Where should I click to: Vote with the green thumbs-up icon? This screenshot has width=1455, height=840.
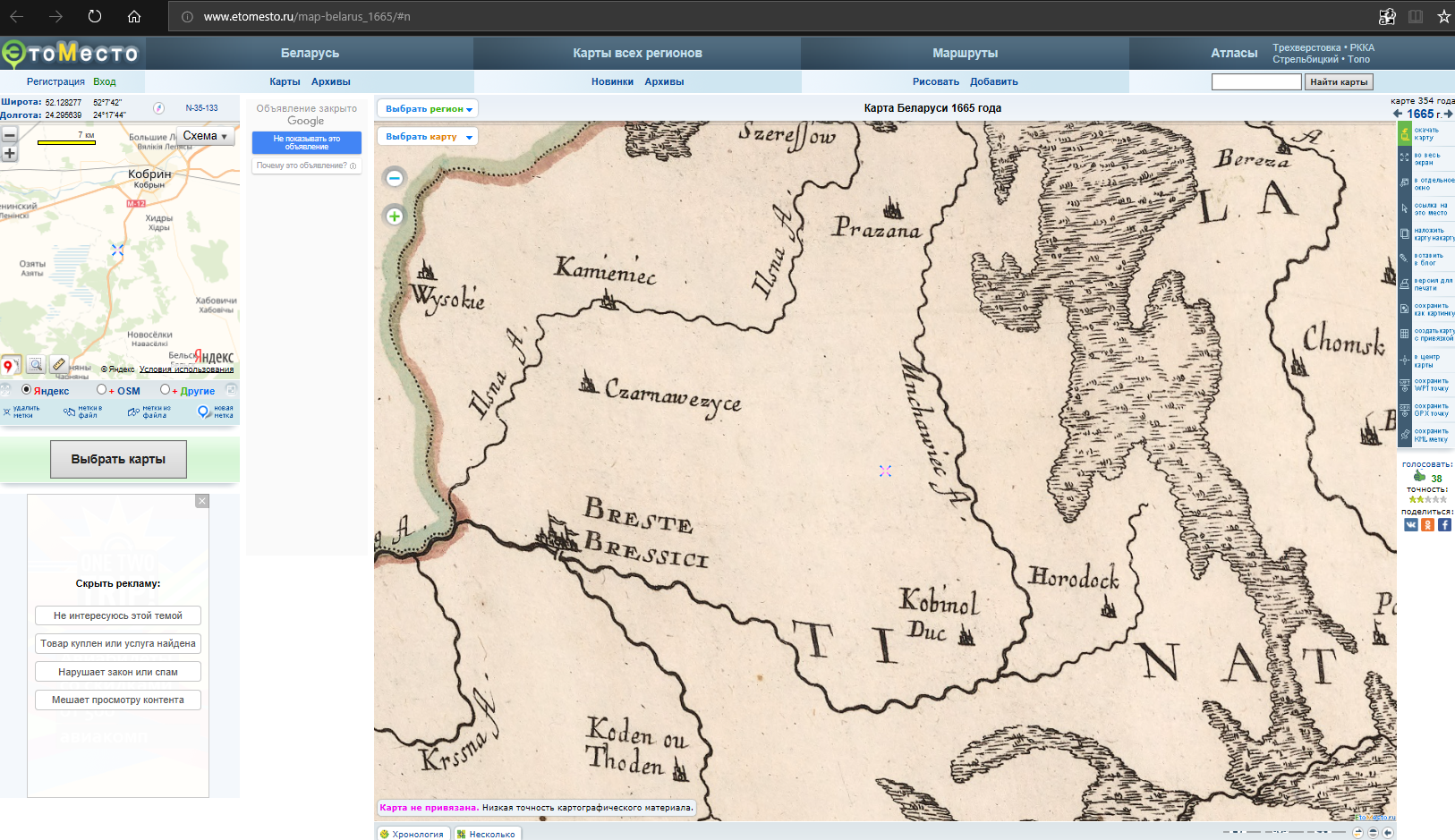click(1419, 476)
